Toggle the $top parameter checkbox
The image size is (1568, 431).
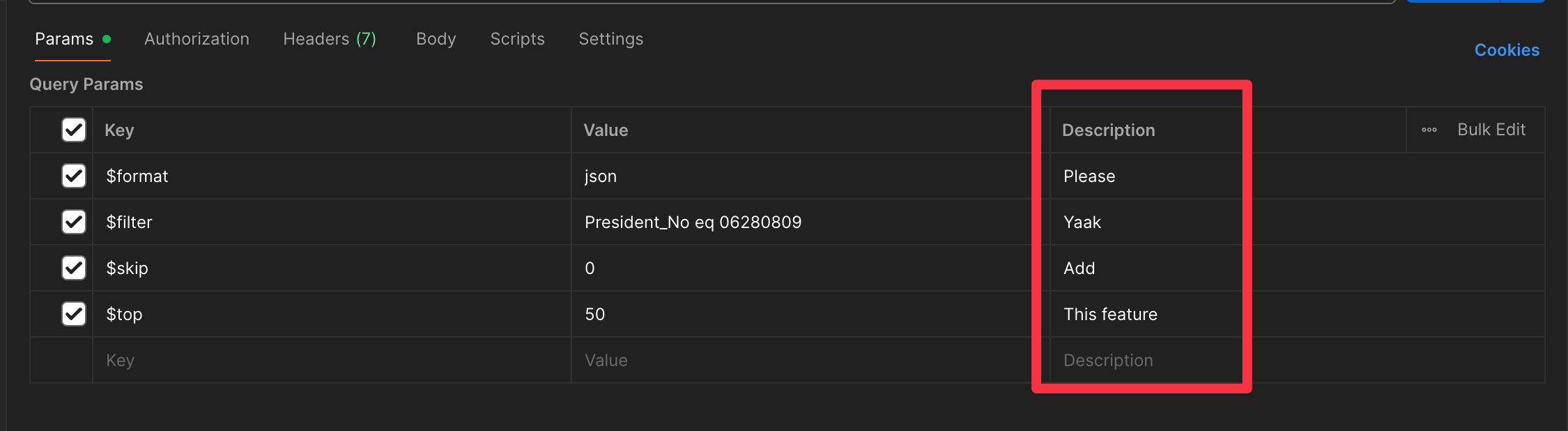(x=74, y=314)
